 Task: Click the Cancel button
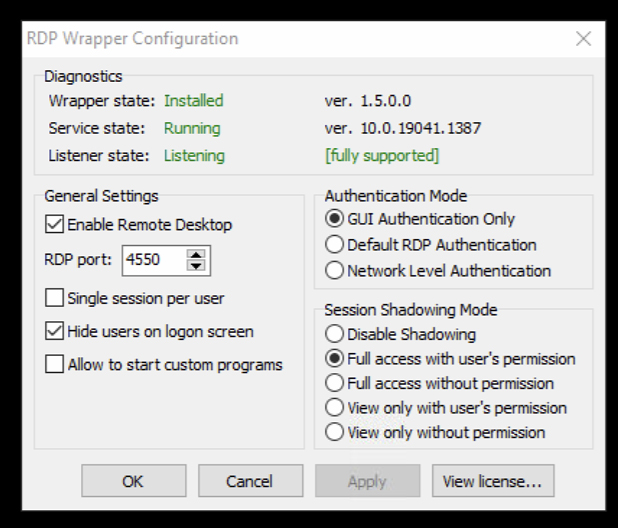[250, 481]
